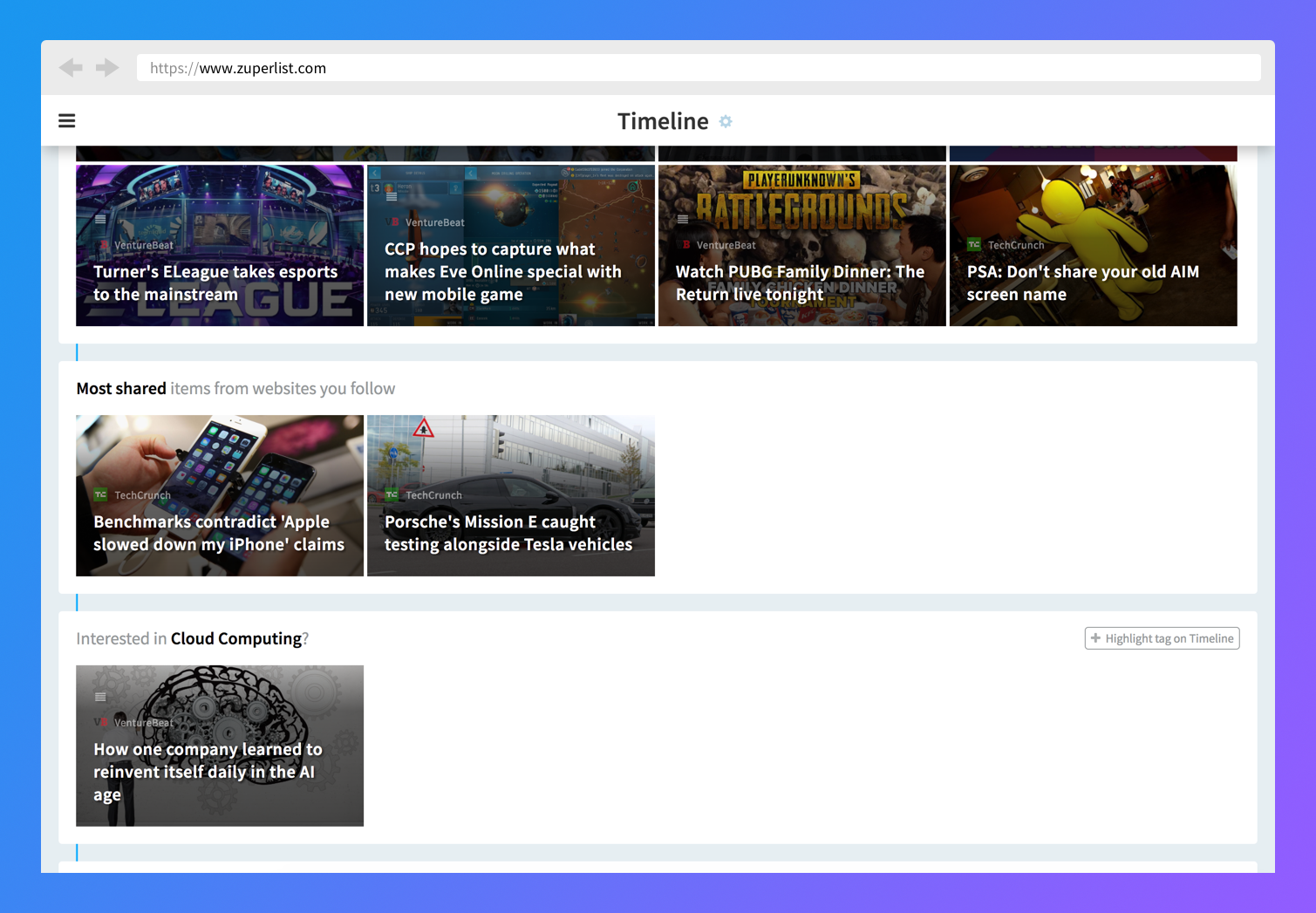Open card options icon on the ELeague card
The height and width of the screenshot is (913, 1316).
[100, 219]
